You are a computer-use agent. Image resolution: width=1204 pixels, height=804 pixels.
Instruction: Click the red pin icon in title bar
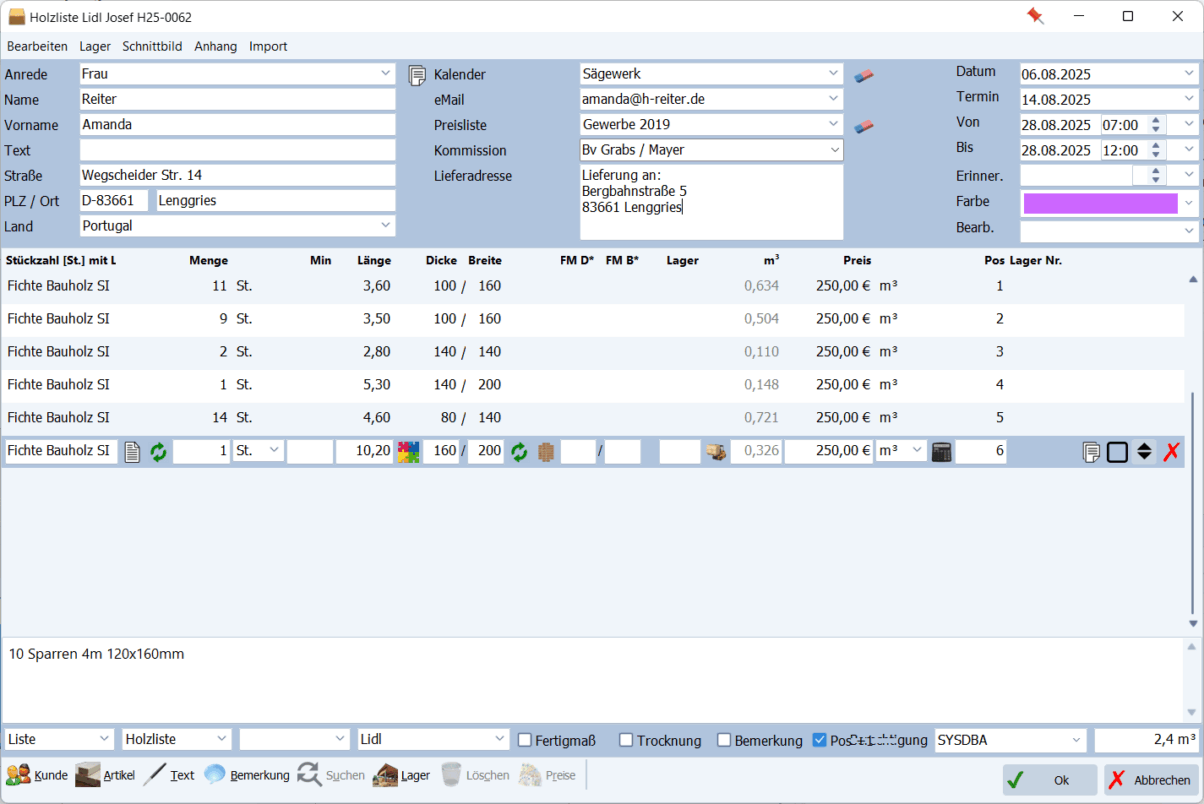click(1035, 16)
